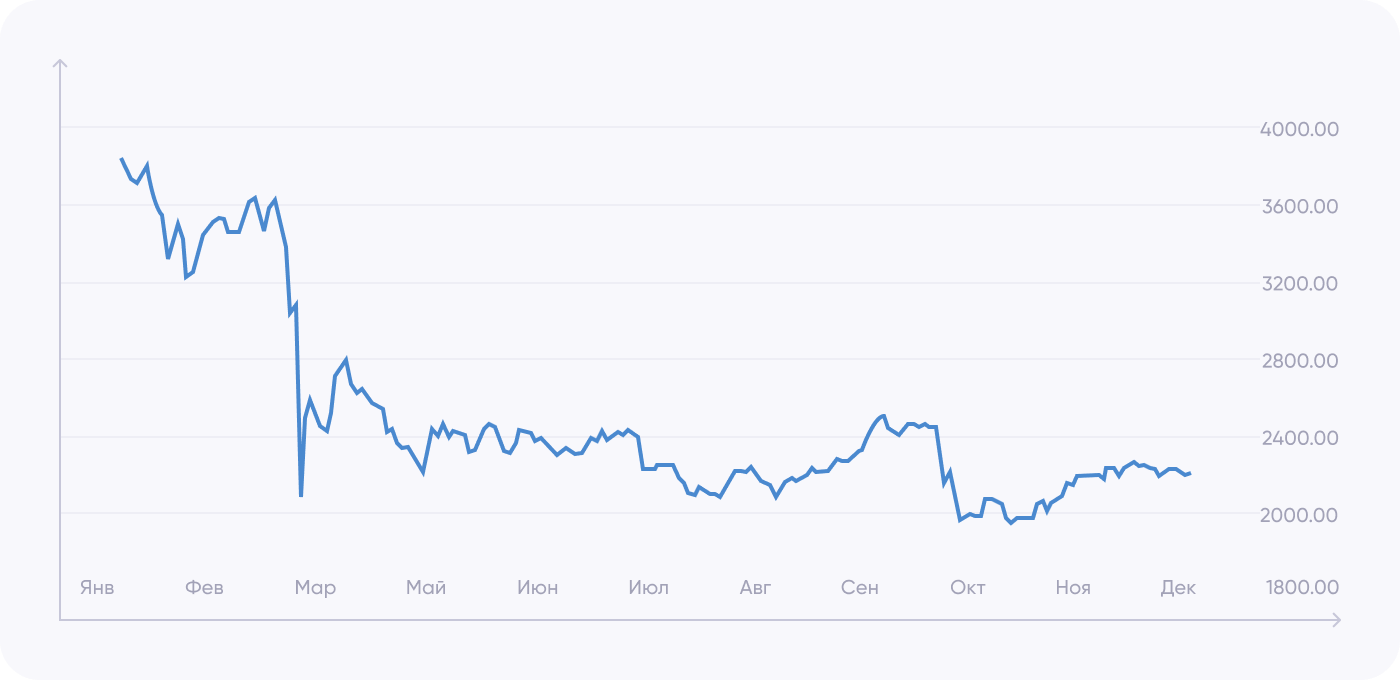Screen dimensions: 1400x680
Task: Click the Июн month label
Action: (538, 587)
